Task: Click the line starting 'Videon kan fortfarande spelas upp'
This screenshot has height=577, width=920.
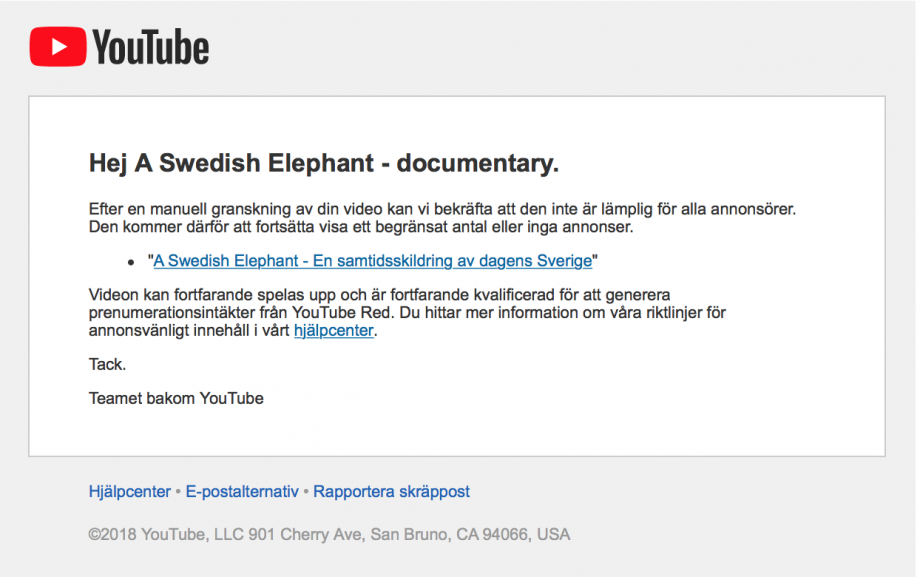Action: pyautogui.click(x=379, y=295)
